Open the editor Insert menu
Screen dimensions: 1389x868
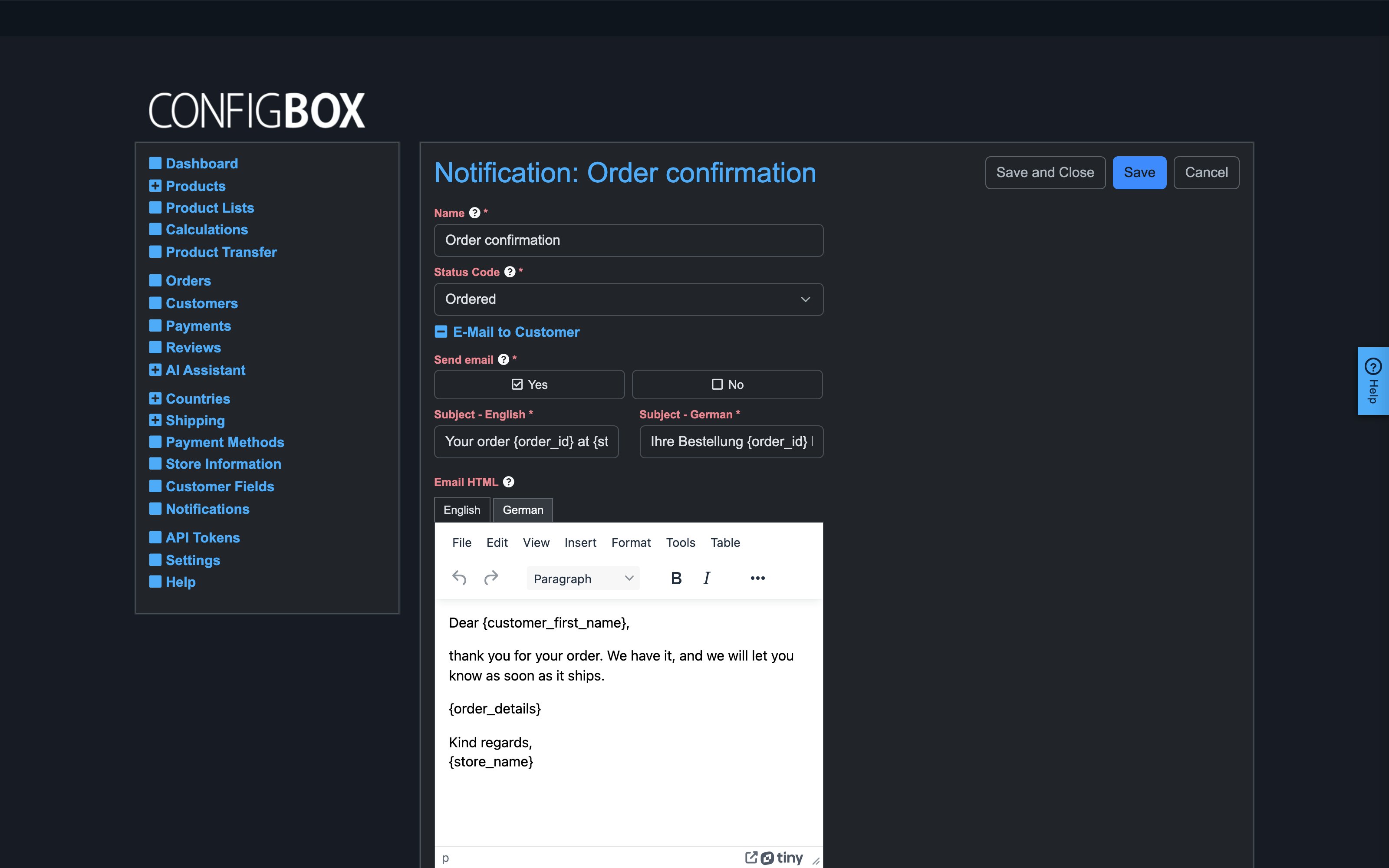pyautogui.click(x=580, y=542)
